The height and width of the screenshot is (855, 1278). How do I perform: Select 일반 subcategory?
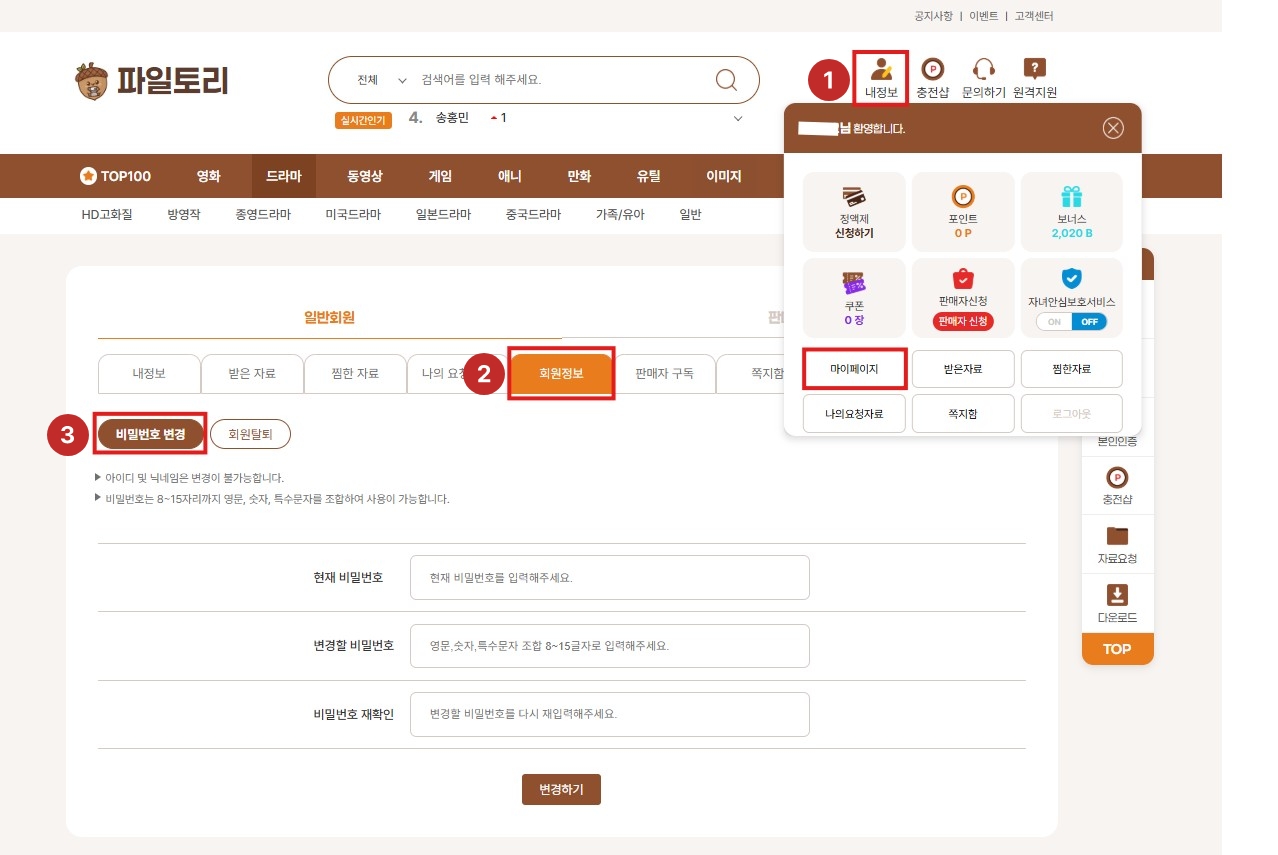[x=691, y=214]
